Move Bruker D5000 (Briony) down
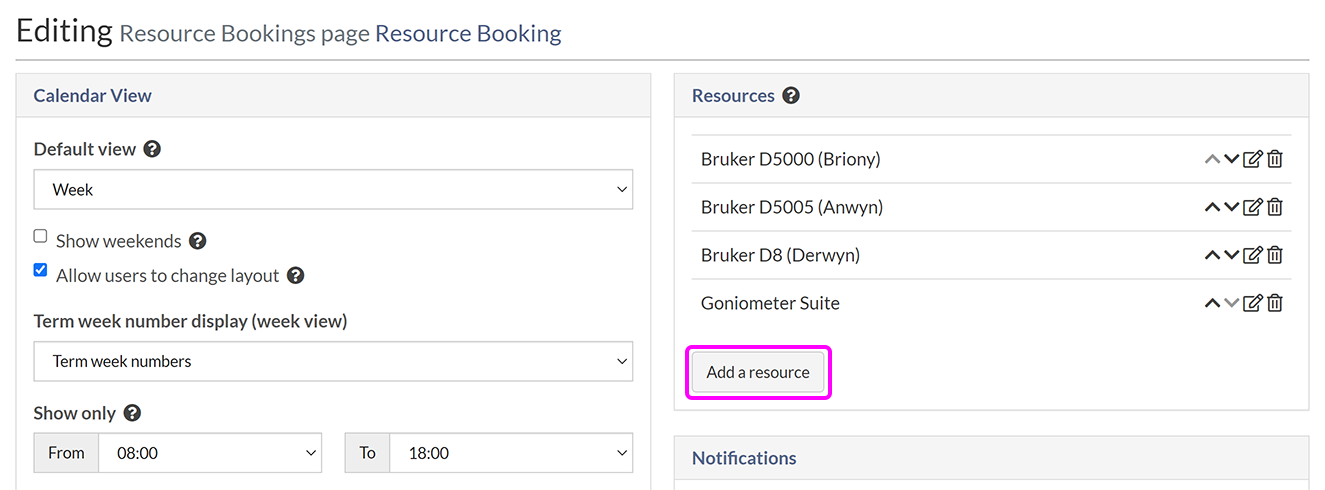 1232,159
